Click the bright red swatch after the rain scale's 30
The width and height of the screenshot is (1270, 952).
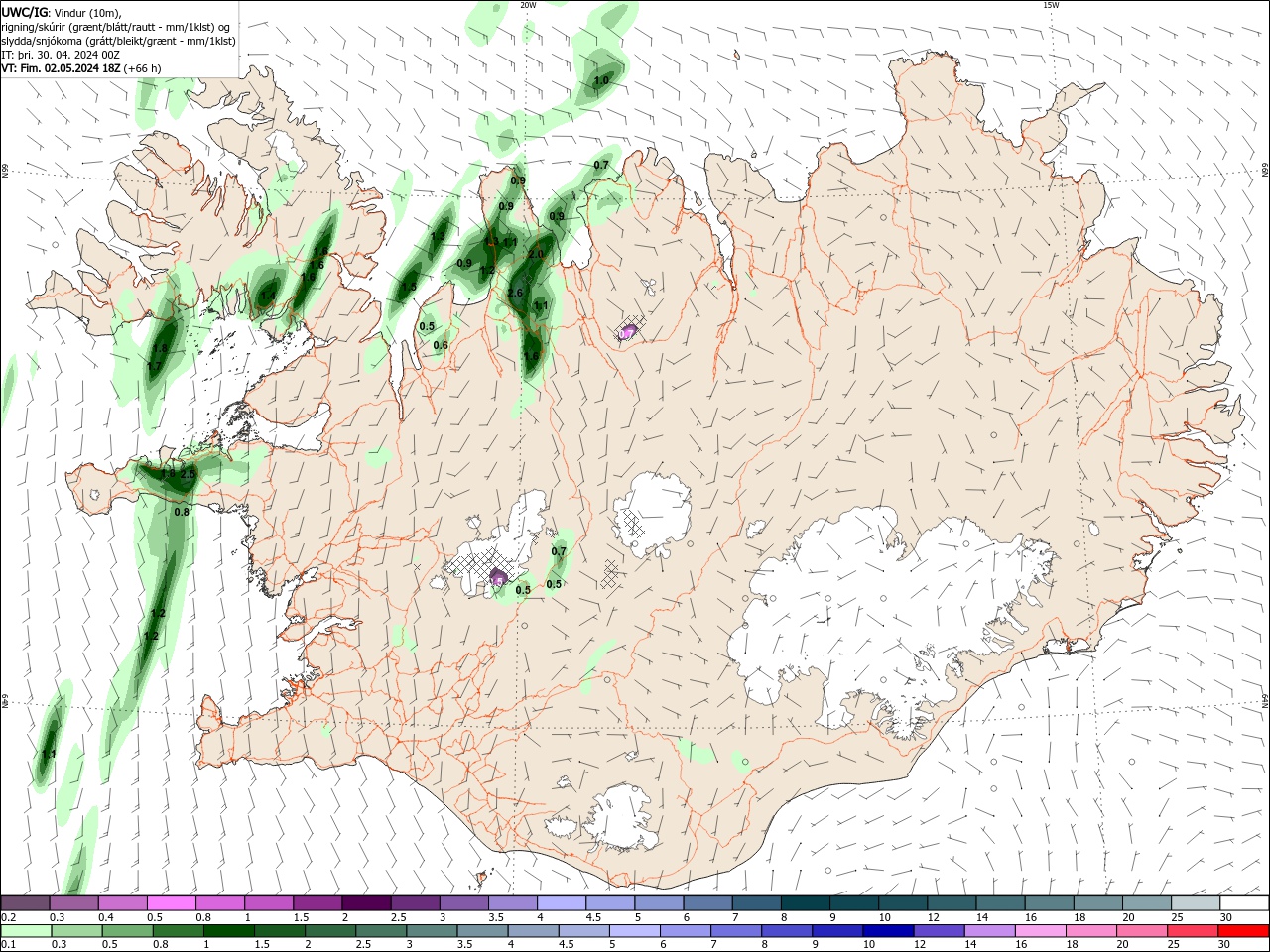coord(1243,931)
